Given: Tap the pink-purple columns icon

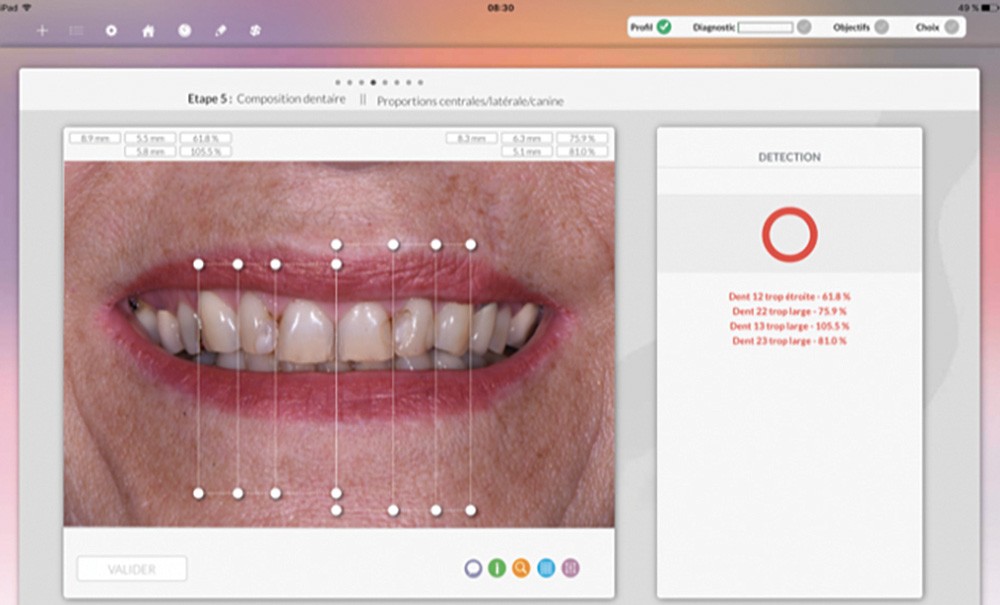Looking at the screenshot, I should (x=570, y=568).
